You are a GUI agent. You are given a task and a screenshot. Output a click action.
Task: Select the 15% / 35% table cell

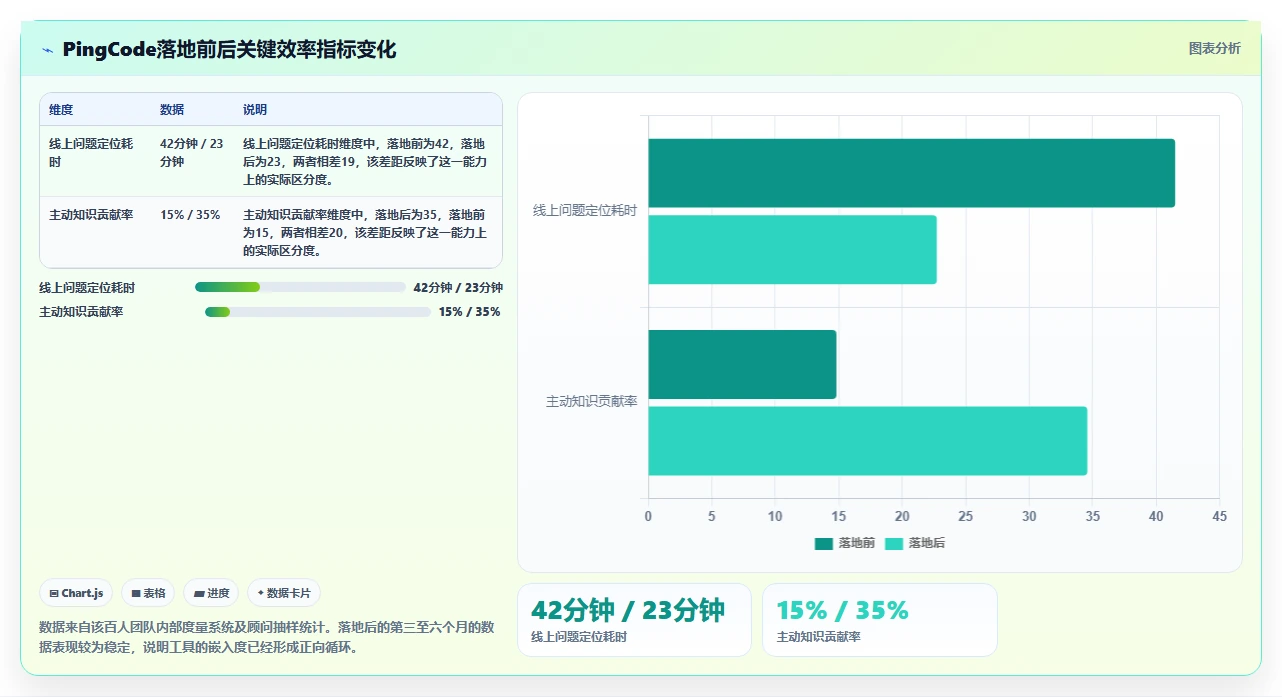click(190, 215)
